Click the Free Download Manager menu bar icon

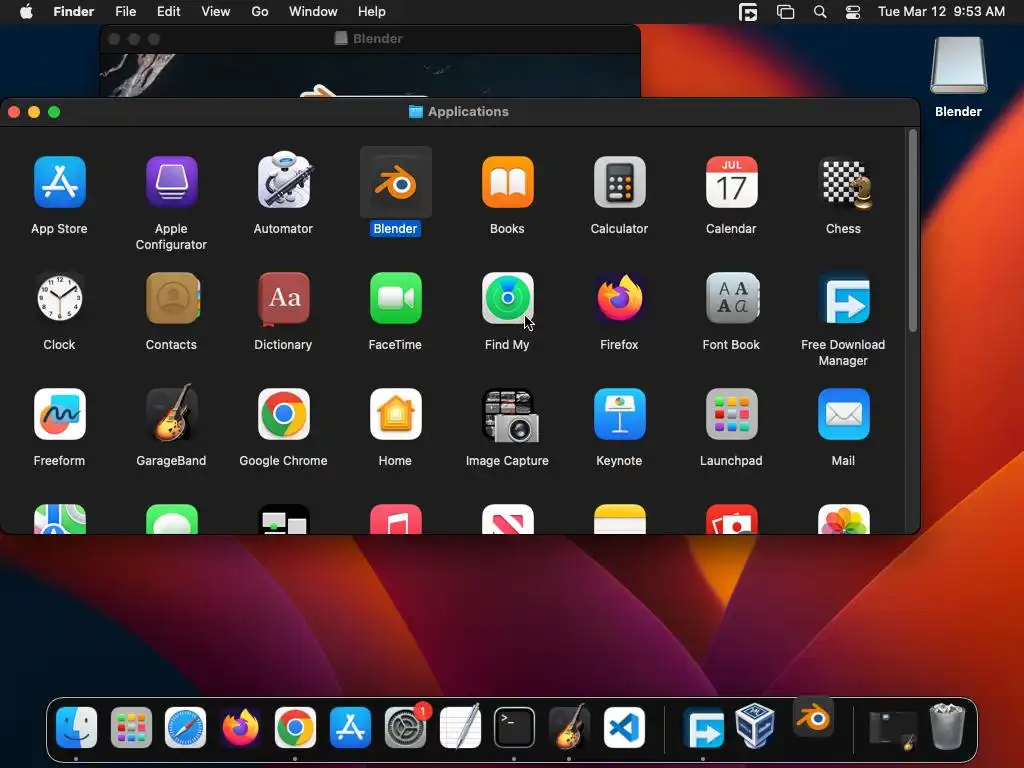[748, 12]
